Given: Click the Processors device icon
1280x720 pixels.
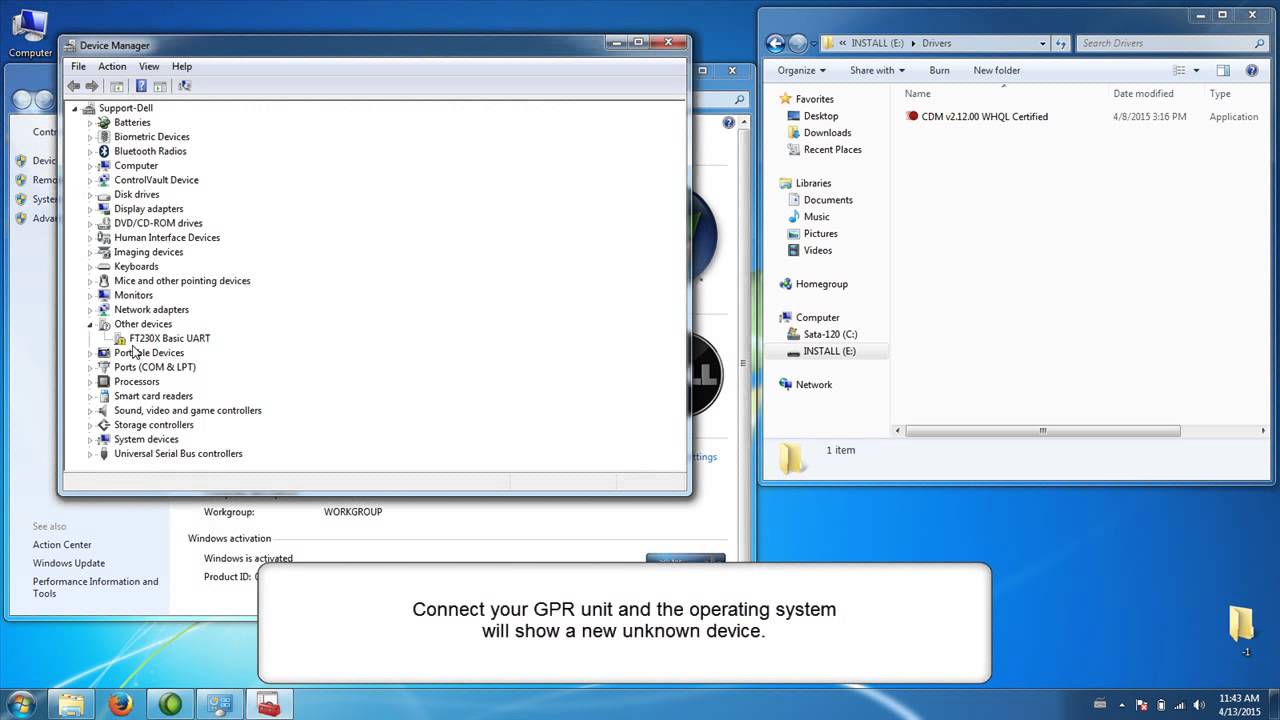Looking at the screenshot, I should pyautogui.click(x=104, y=381).
